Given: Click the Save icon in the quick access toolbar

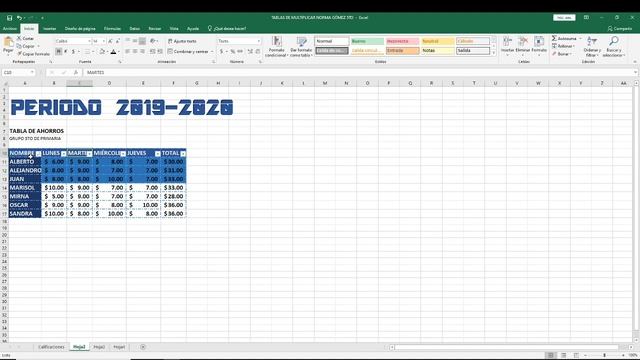Looking at the screenshot, I should [9, 18].
